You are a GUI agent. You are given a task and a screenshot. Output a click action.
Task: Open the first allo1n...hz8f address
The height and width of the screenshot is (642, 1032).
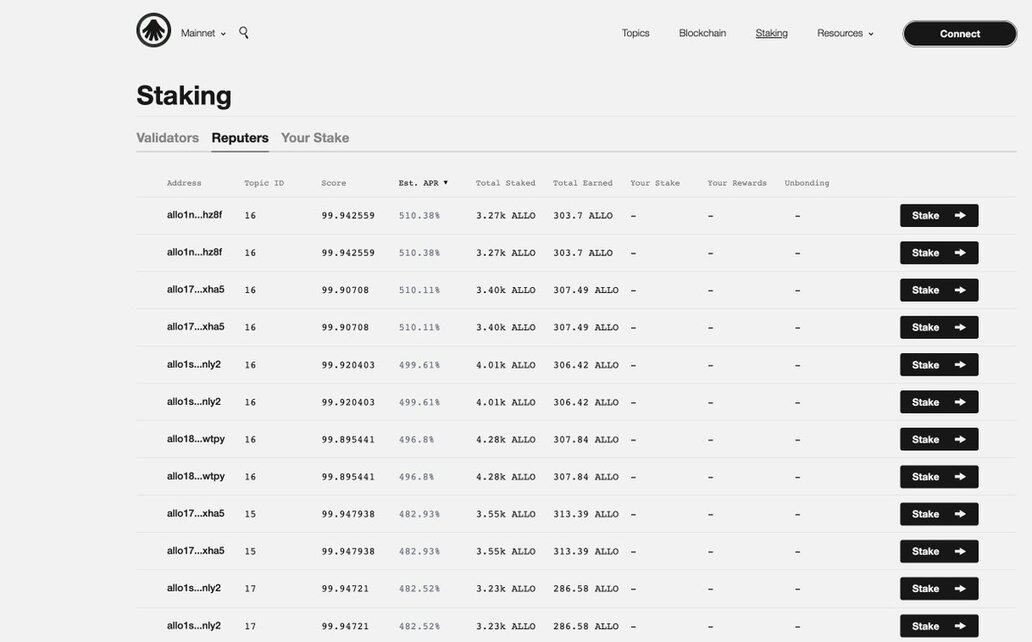coord(194,215)
